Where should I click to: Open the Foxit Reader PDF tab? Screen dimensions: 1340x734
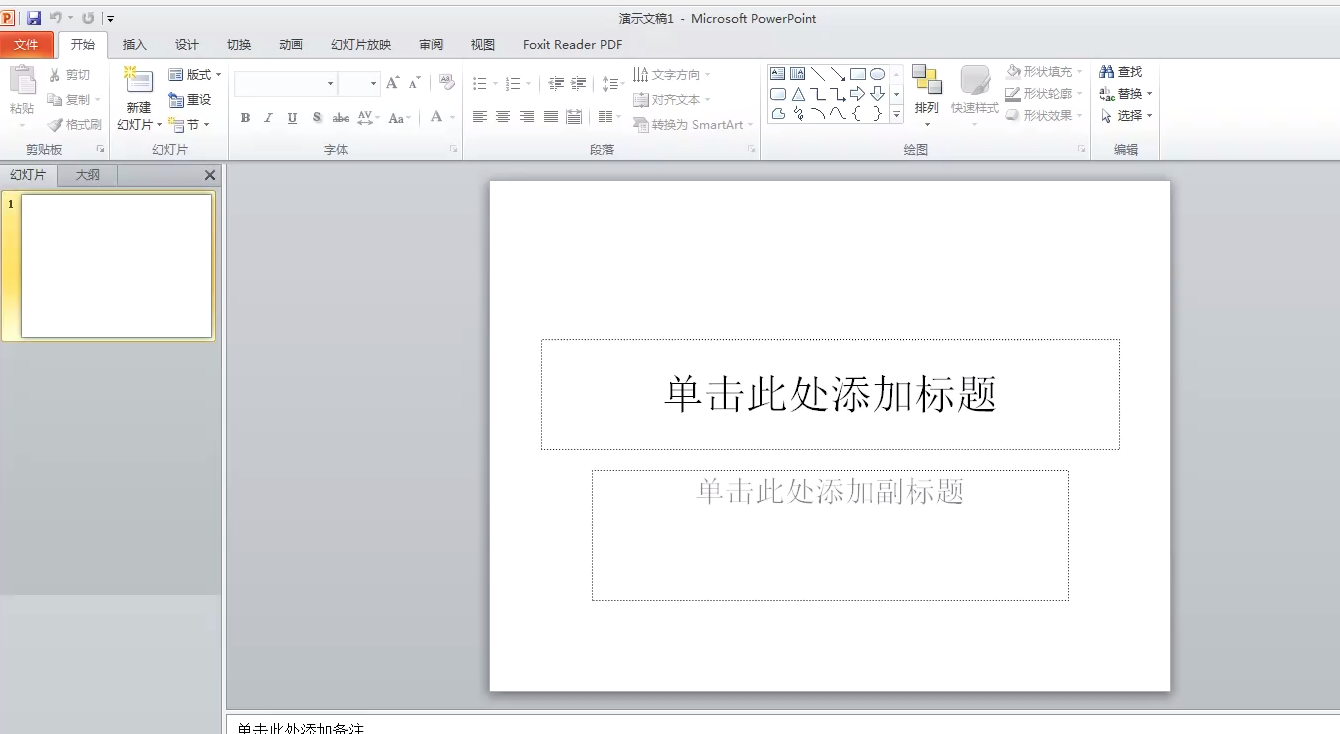[572, 45]
